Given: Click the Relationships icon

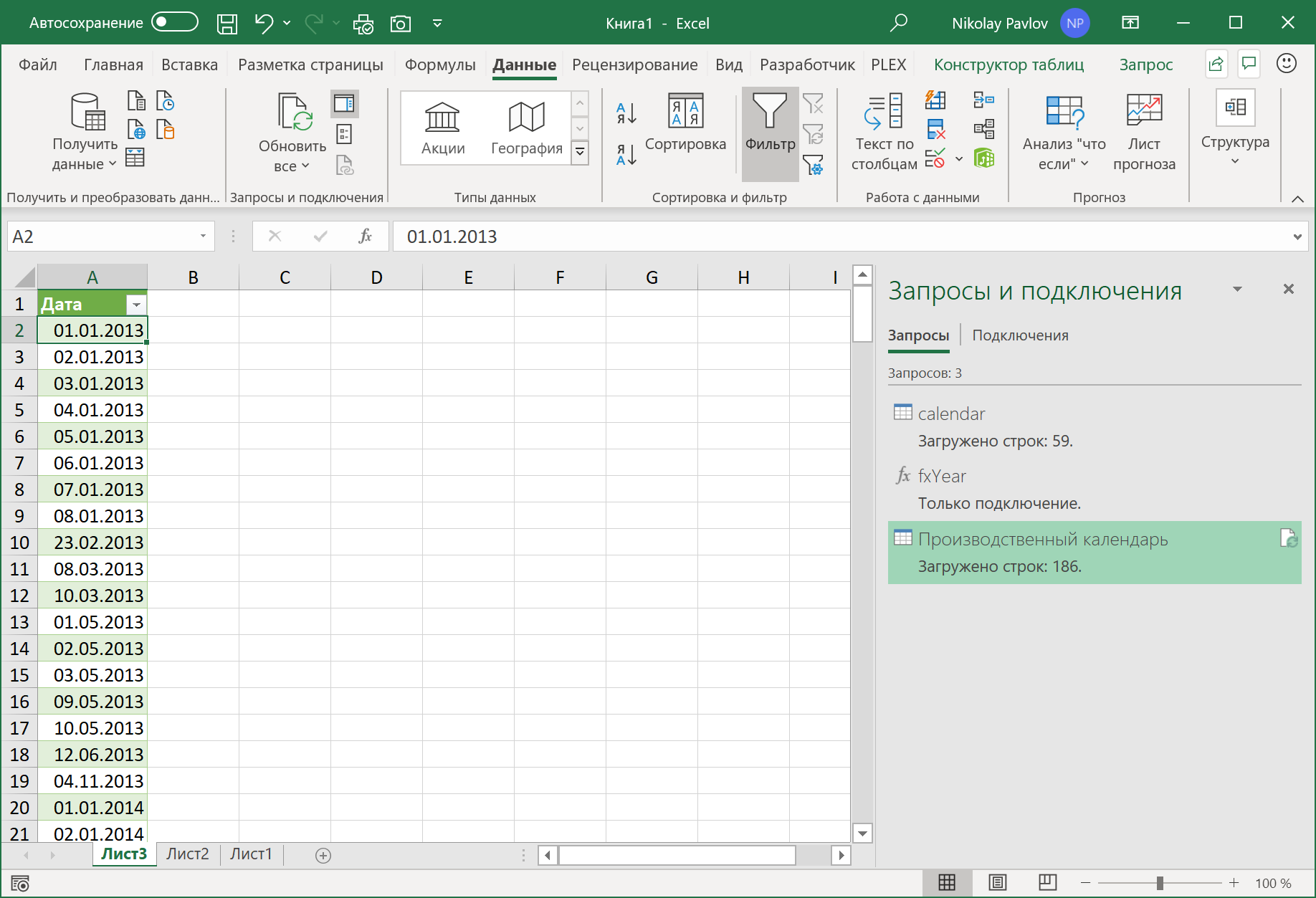Looking at the screenshot, I should tap(984, 129).
